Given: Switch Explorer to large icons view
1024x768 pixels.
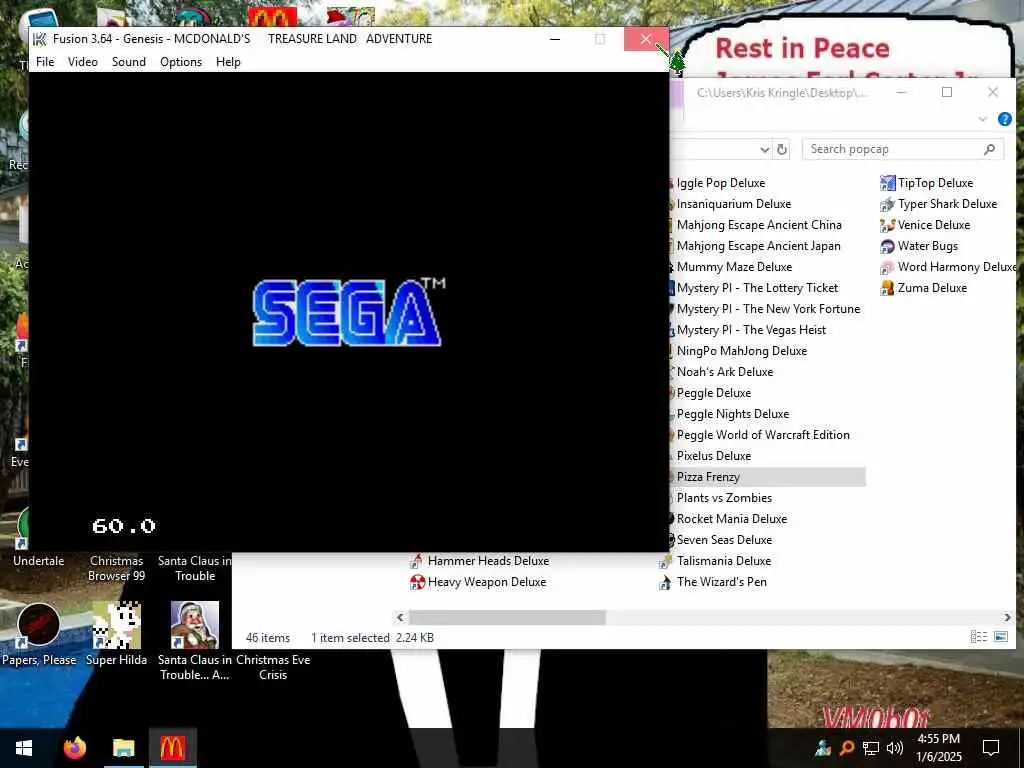Looking at the screenshot, I should point(1000,637).
